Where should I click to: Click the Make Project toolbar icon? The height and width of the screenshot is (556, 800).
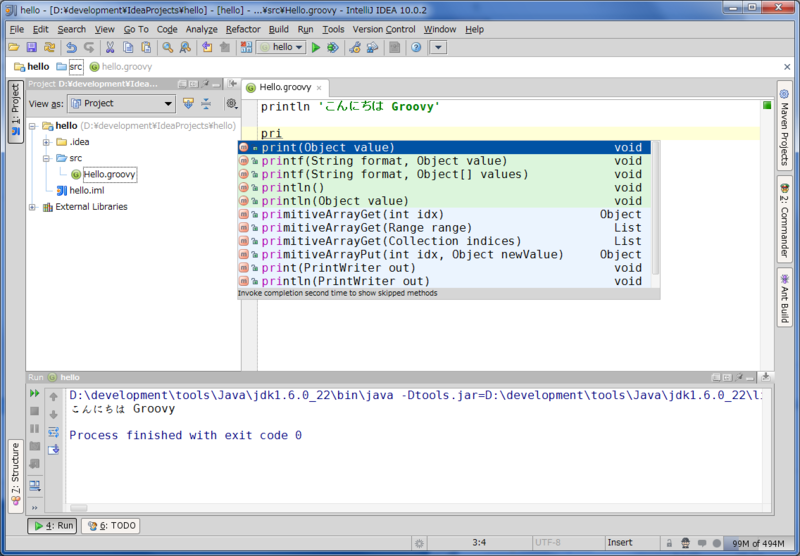[x=246, y=47]
